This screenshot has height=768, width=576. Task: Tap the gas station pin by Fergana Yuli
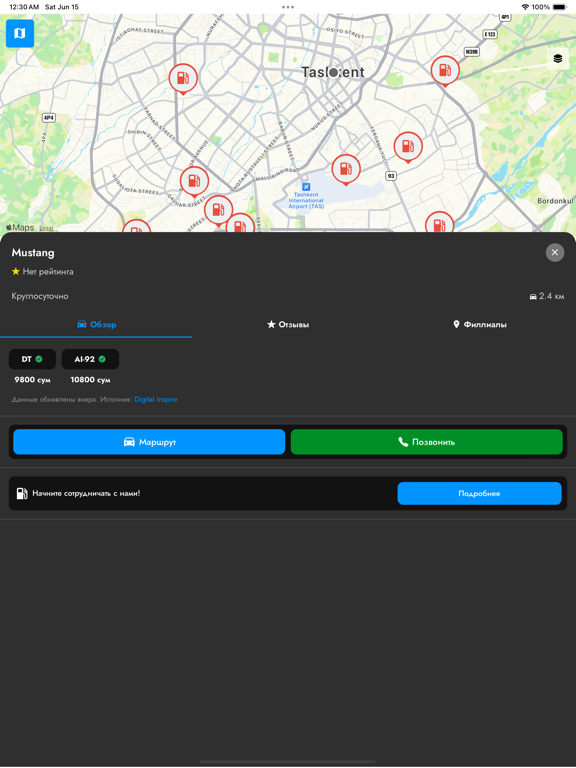[x=408, y=146]
